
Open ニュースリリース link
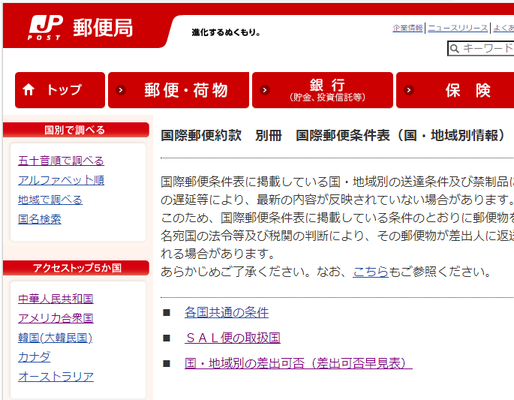point(458,28)
